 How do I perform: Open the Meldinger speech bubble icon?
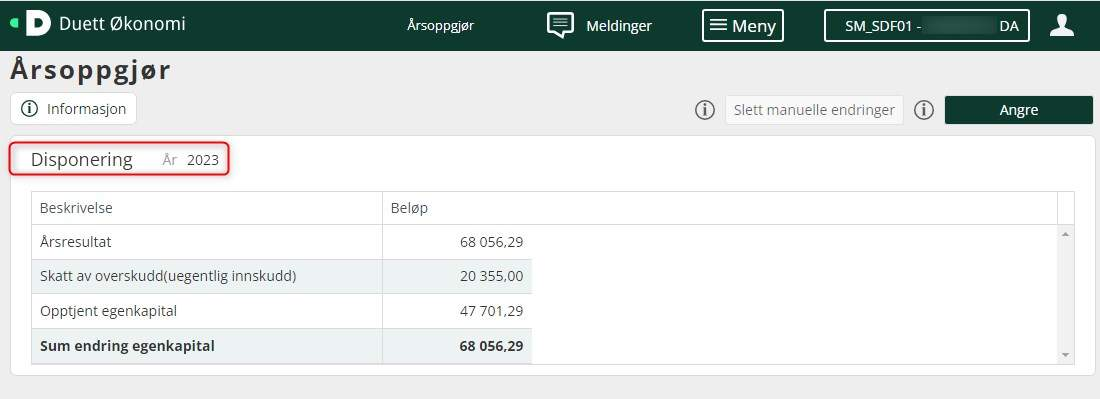pos(560,25)
